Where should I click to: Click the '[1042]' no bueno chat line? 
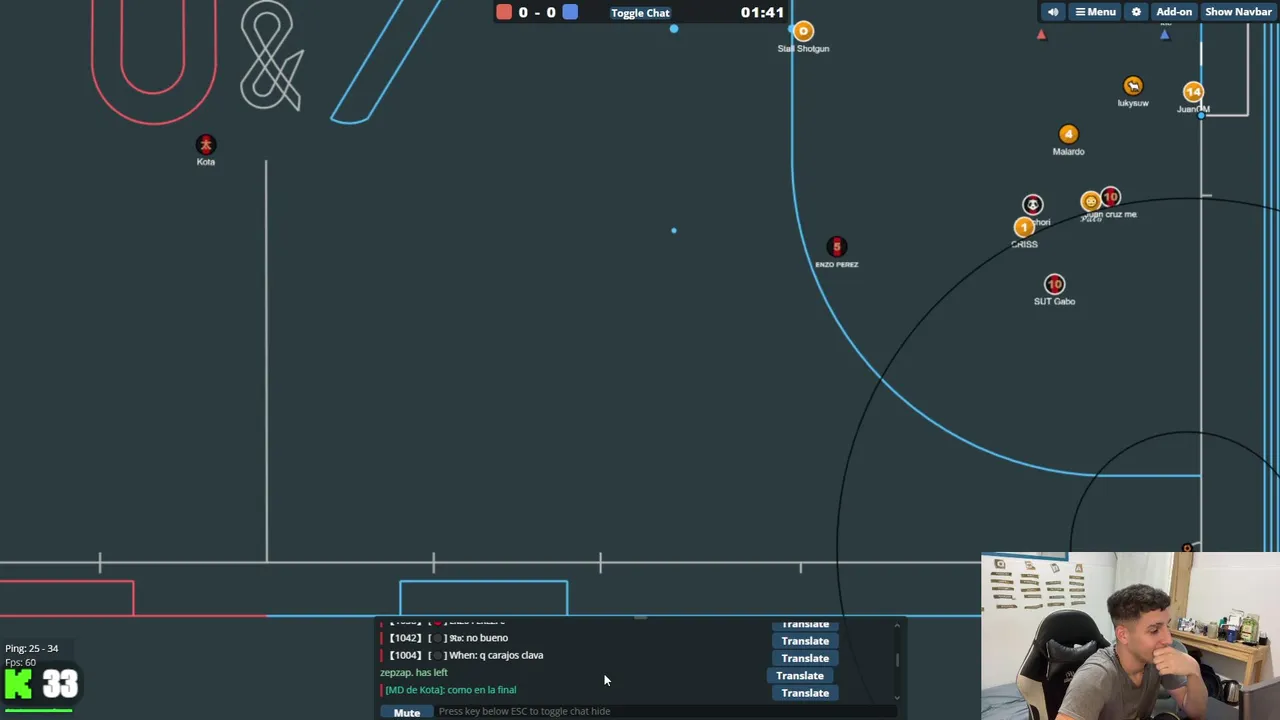448,638
